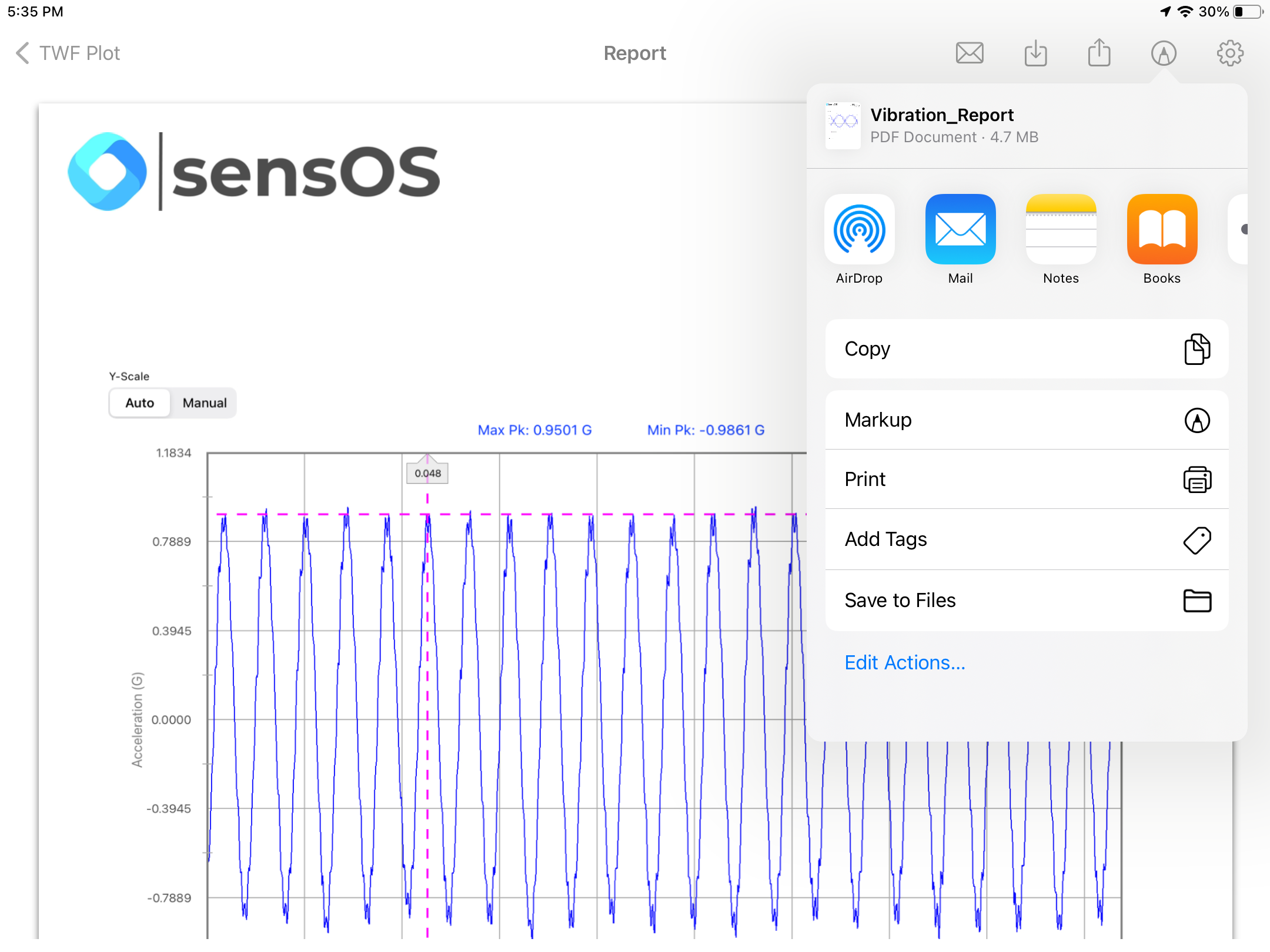Tap the Vibration_Report file title
This screenshot has height=952, width=1270.
point(942,115)
